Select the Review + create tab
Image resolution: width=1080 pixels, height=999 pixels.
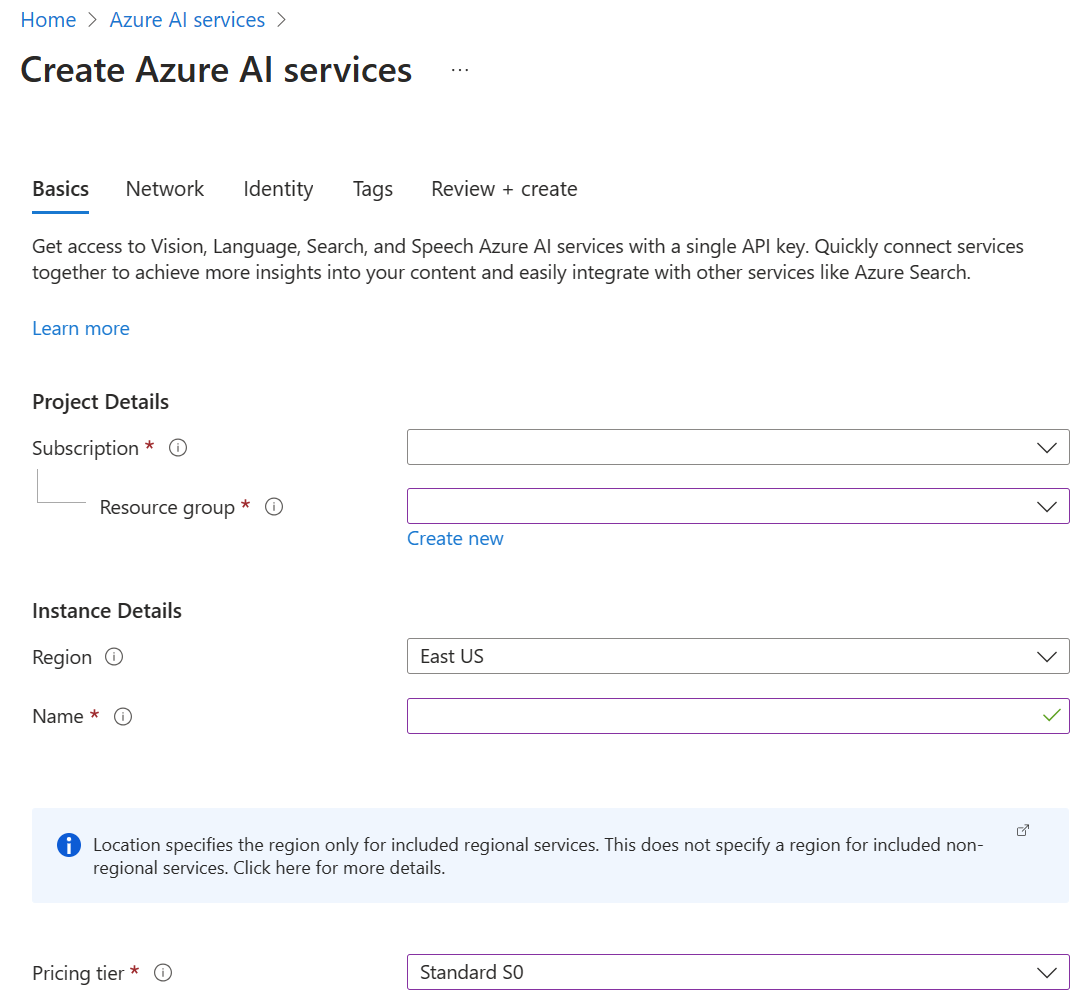click(504, 189)
